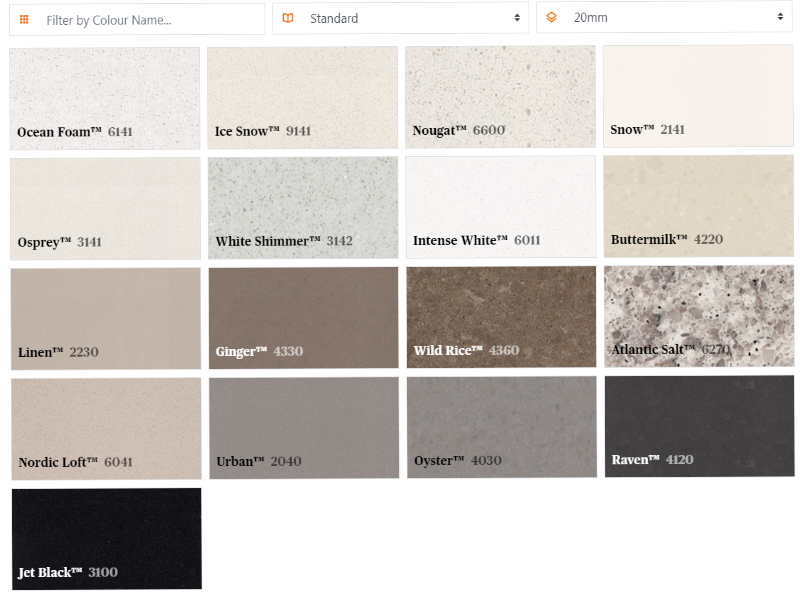Click the swatch book icon next to Standard
Image resolution: width=800 pixels, height=600 pixels.
pyautogui.click(x=288, y=17)
